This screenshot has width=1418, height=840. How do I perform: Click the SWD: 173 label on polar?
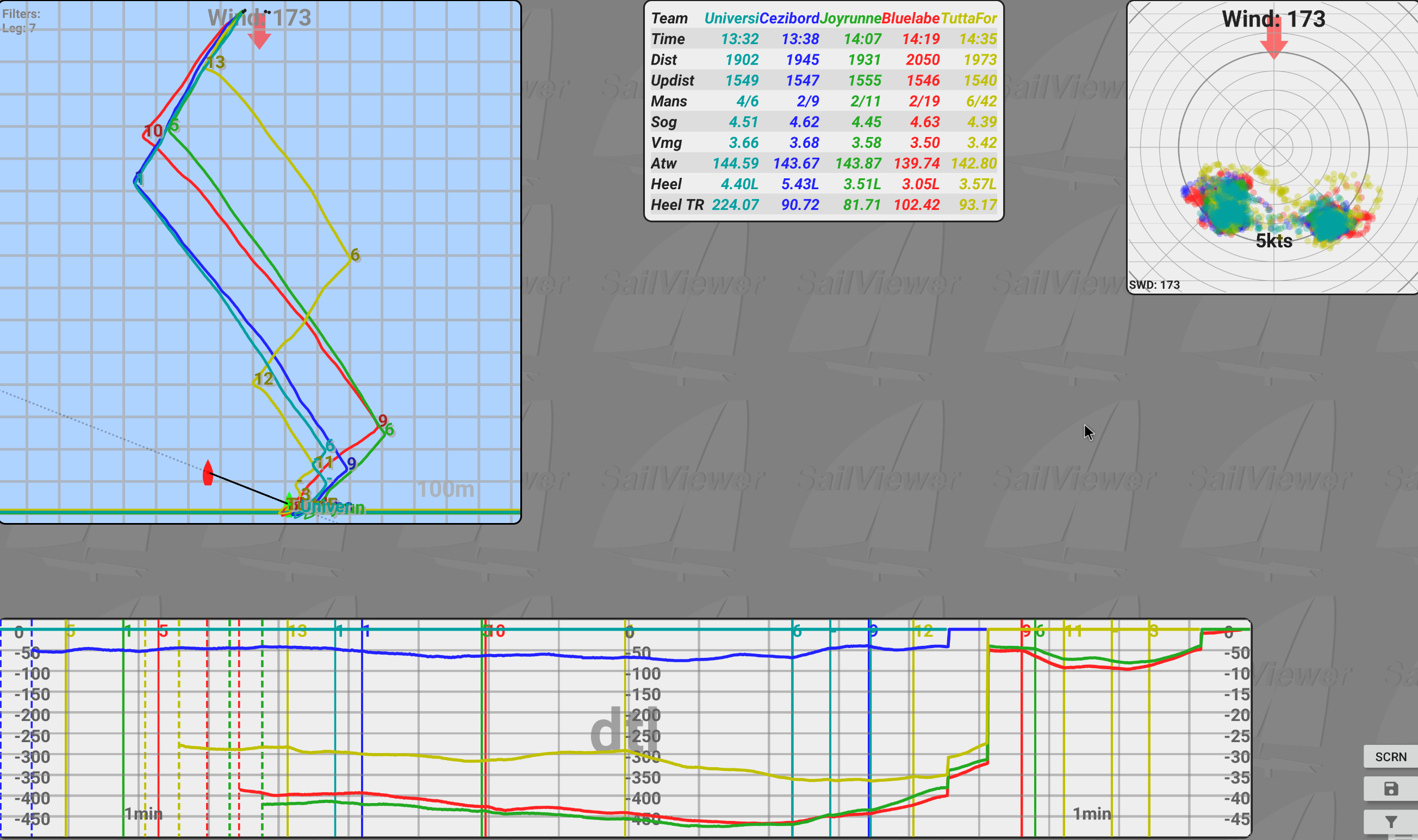click(1154, 285)
